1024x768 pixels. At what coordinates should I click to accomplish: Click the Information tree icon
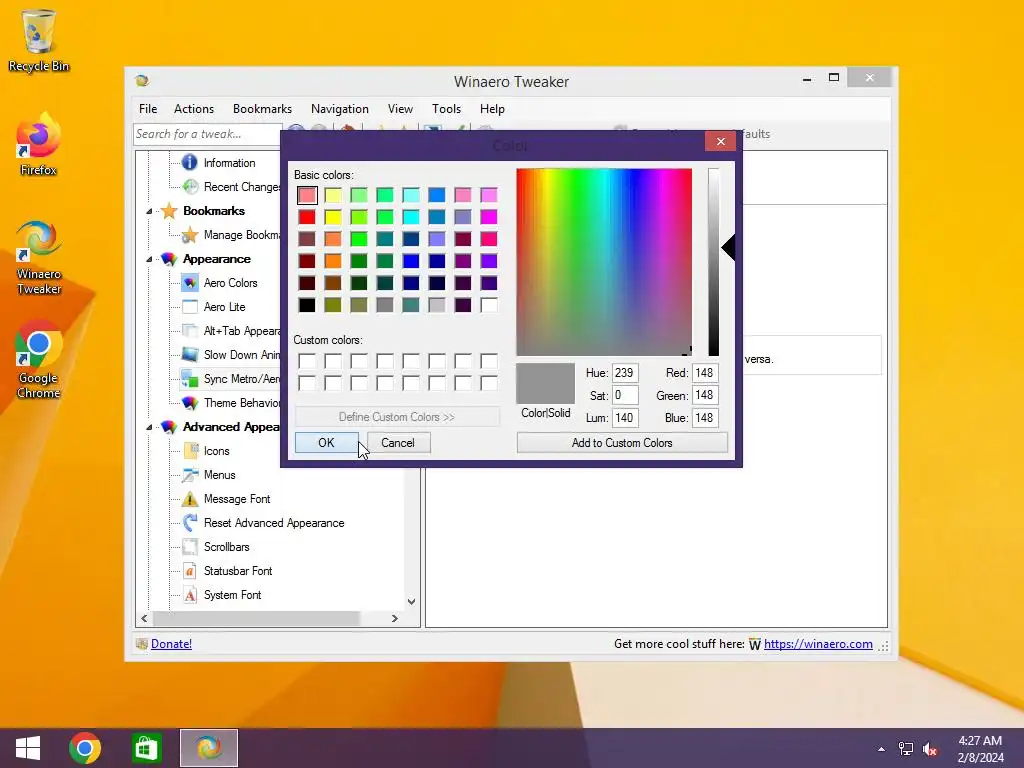pos(189,162)
